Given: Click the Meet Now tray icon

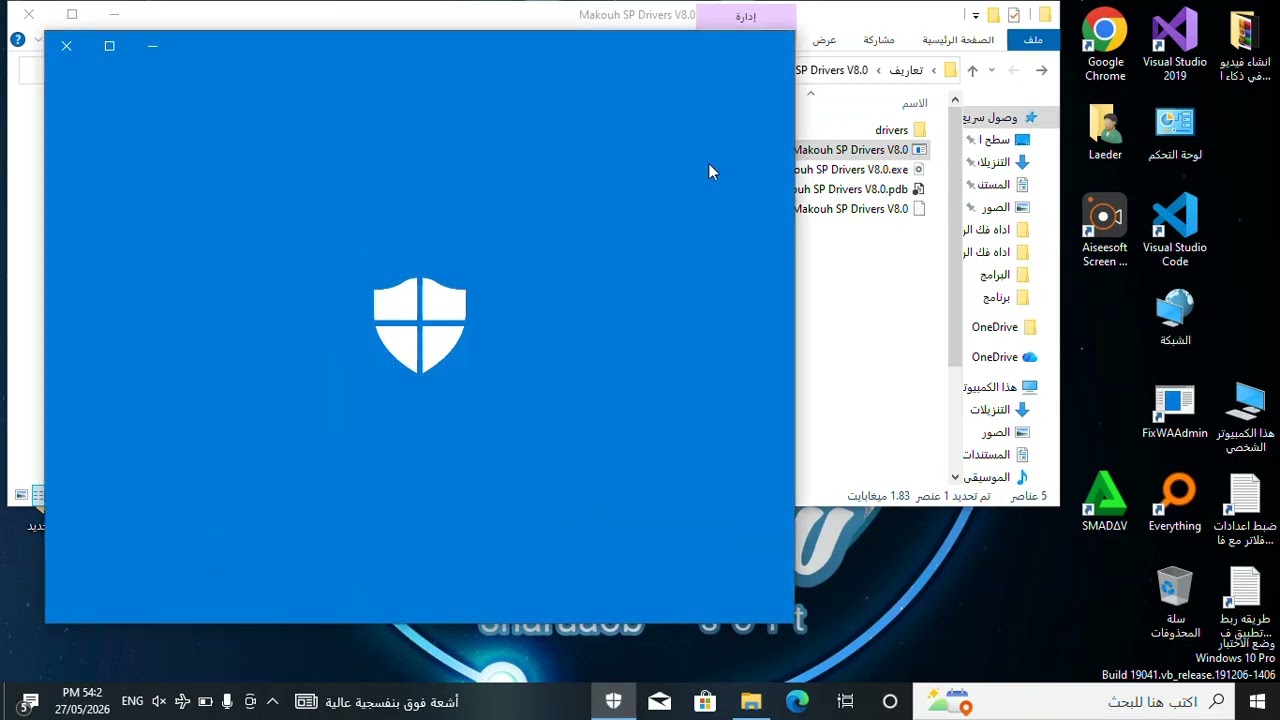Looking at the screenshot, I should click(x=250, y=702).
